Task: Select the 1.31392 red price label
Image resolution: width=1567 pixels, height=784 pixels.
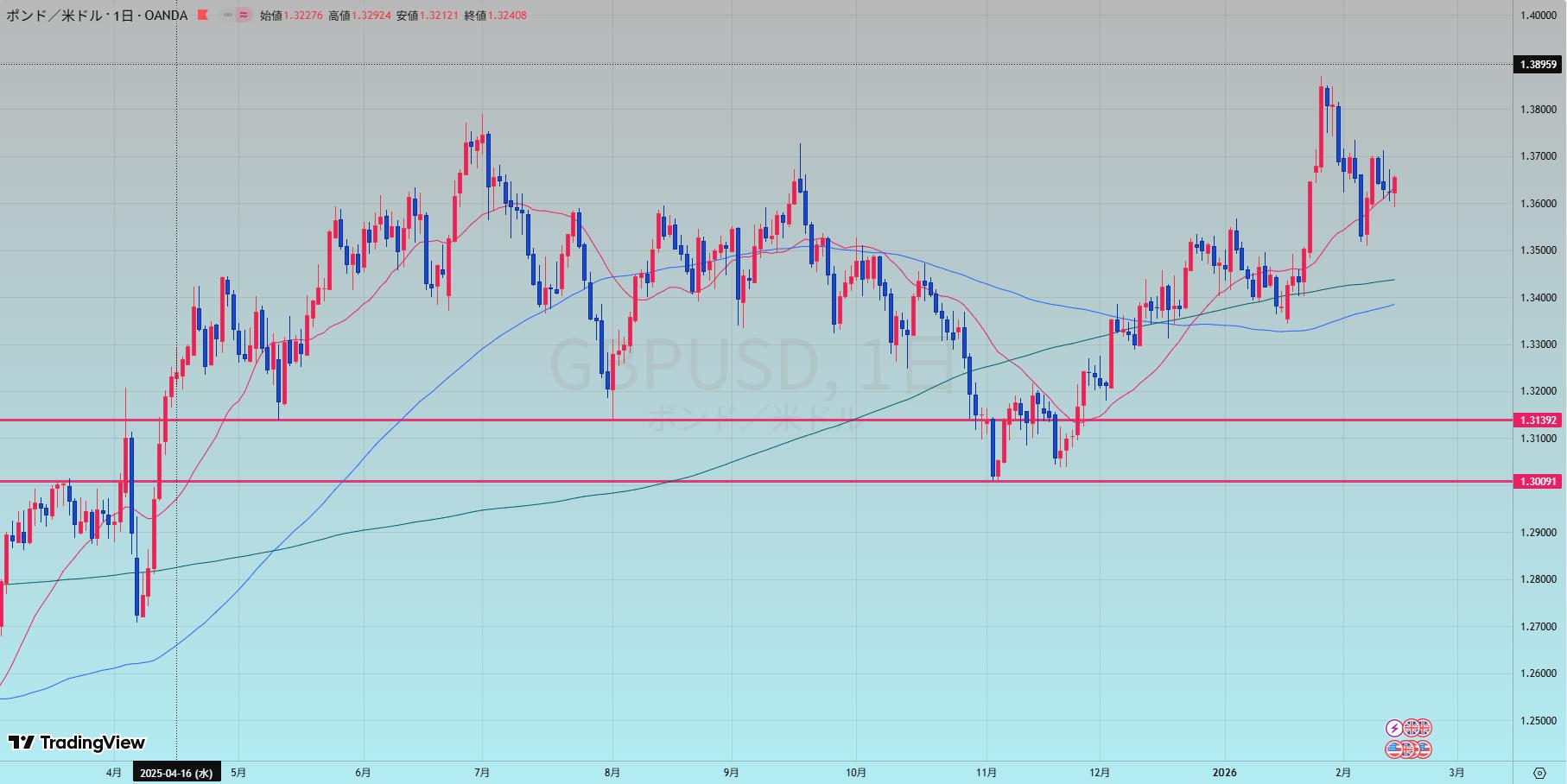Action: 1538,420
